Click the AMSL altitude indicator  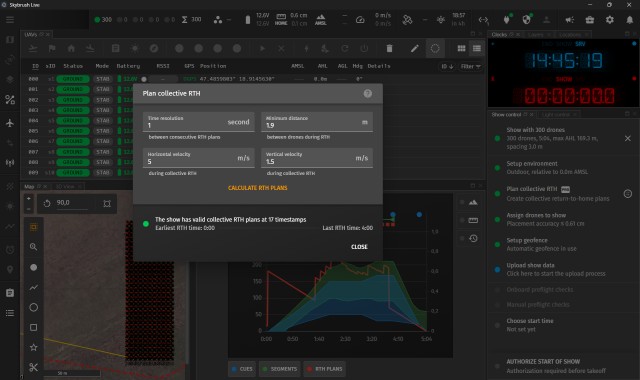pyautogui.click(x=321, y=20)
